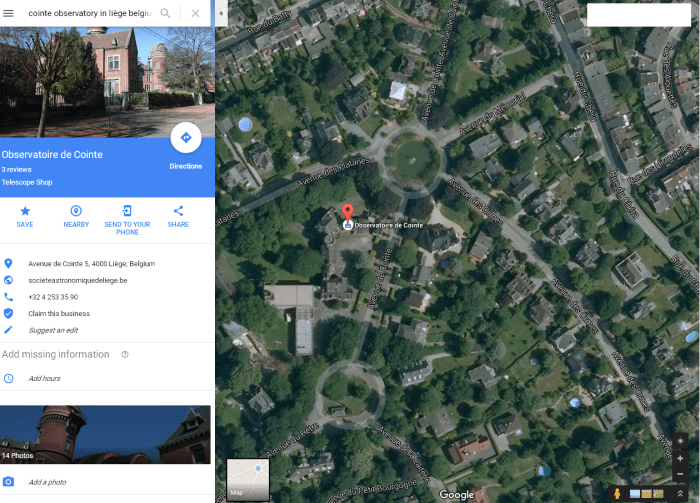This screenshot has height=503, width=700.
Task: Zoom out on the map
Action: pos(680,474)
